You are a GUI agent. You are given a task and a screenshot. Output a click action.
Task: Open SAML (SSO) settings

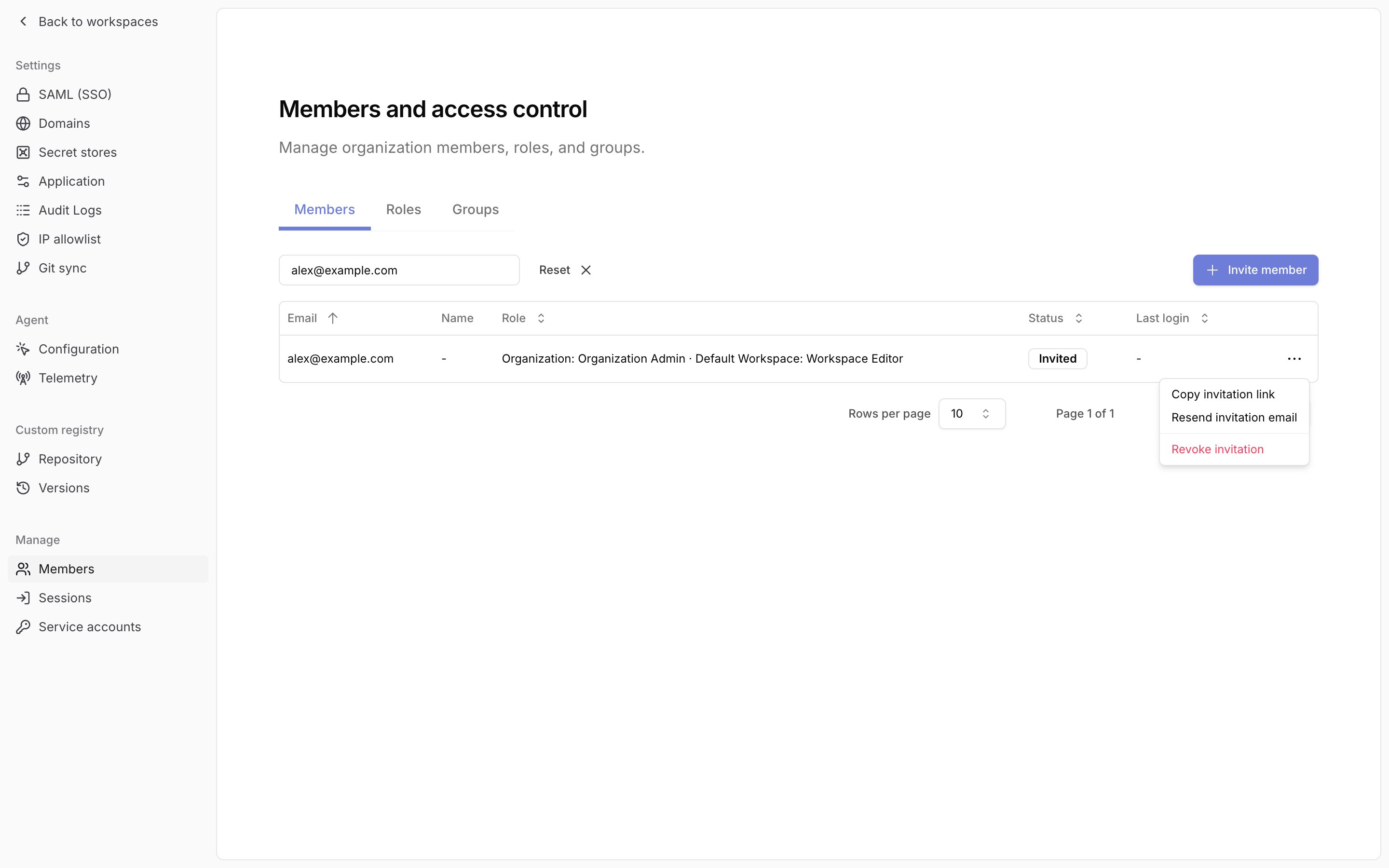pos(108,95)
